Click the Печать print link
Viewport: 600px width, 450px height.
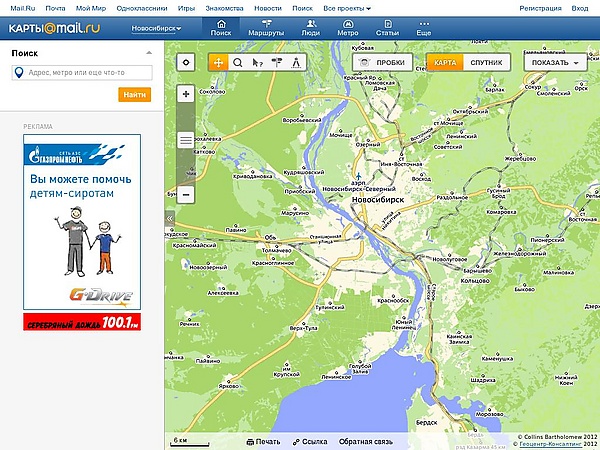(262, 441)
